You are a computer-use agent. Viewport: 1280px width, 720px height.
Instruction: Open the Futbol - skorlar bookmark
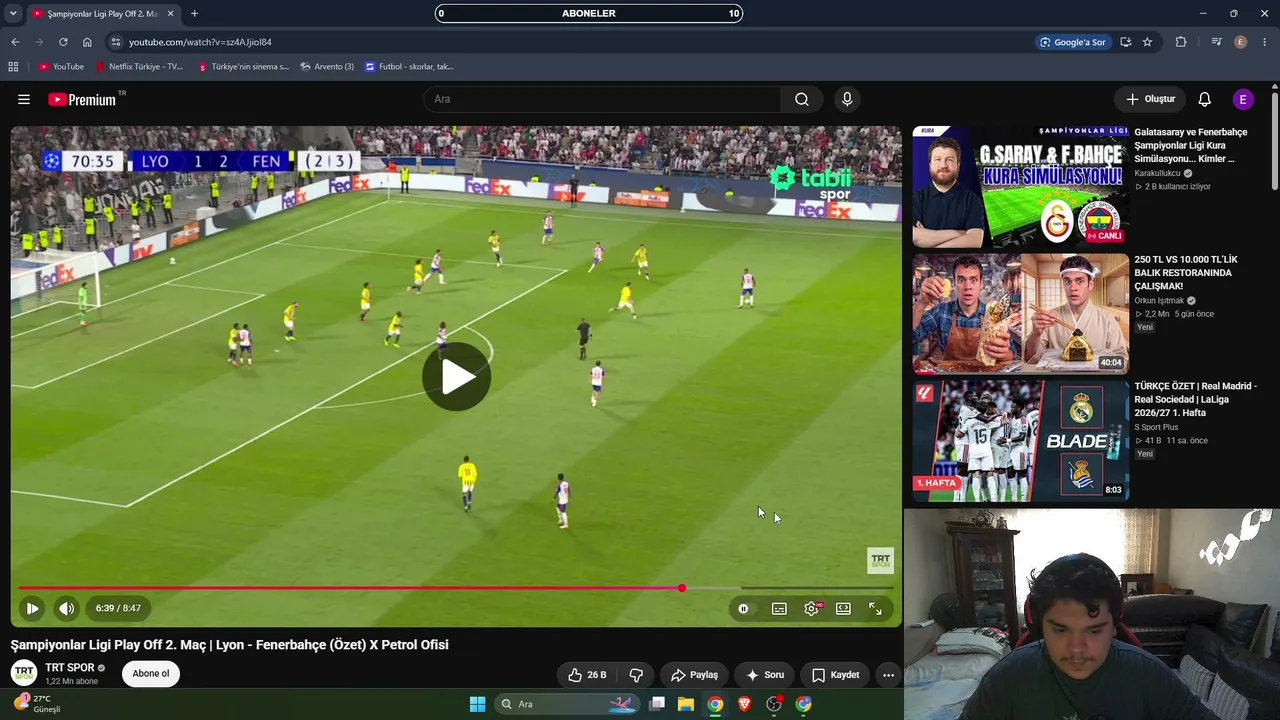click(x=410, y=67)
